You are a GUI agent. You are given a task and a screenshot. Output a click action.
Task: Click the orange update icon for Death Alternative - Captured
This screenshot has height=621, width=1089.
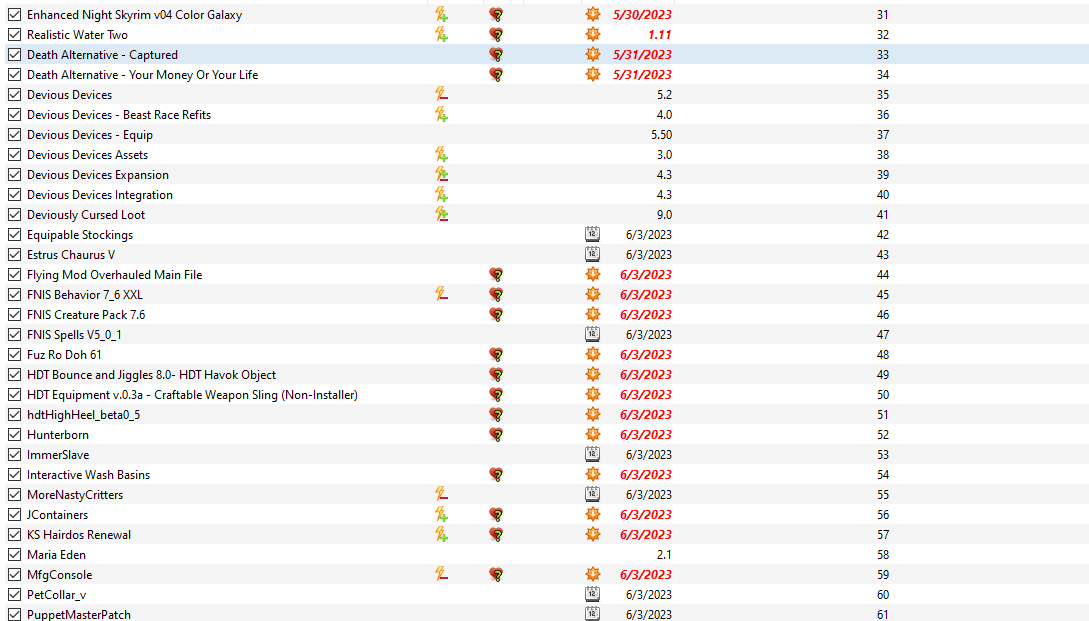pyautogui.click(x=592, y=54)
